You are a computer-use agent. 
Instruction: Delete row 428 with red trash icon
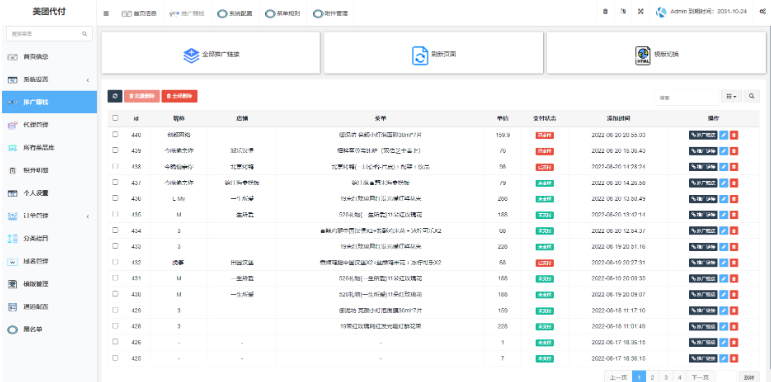(x=734, y=326)
